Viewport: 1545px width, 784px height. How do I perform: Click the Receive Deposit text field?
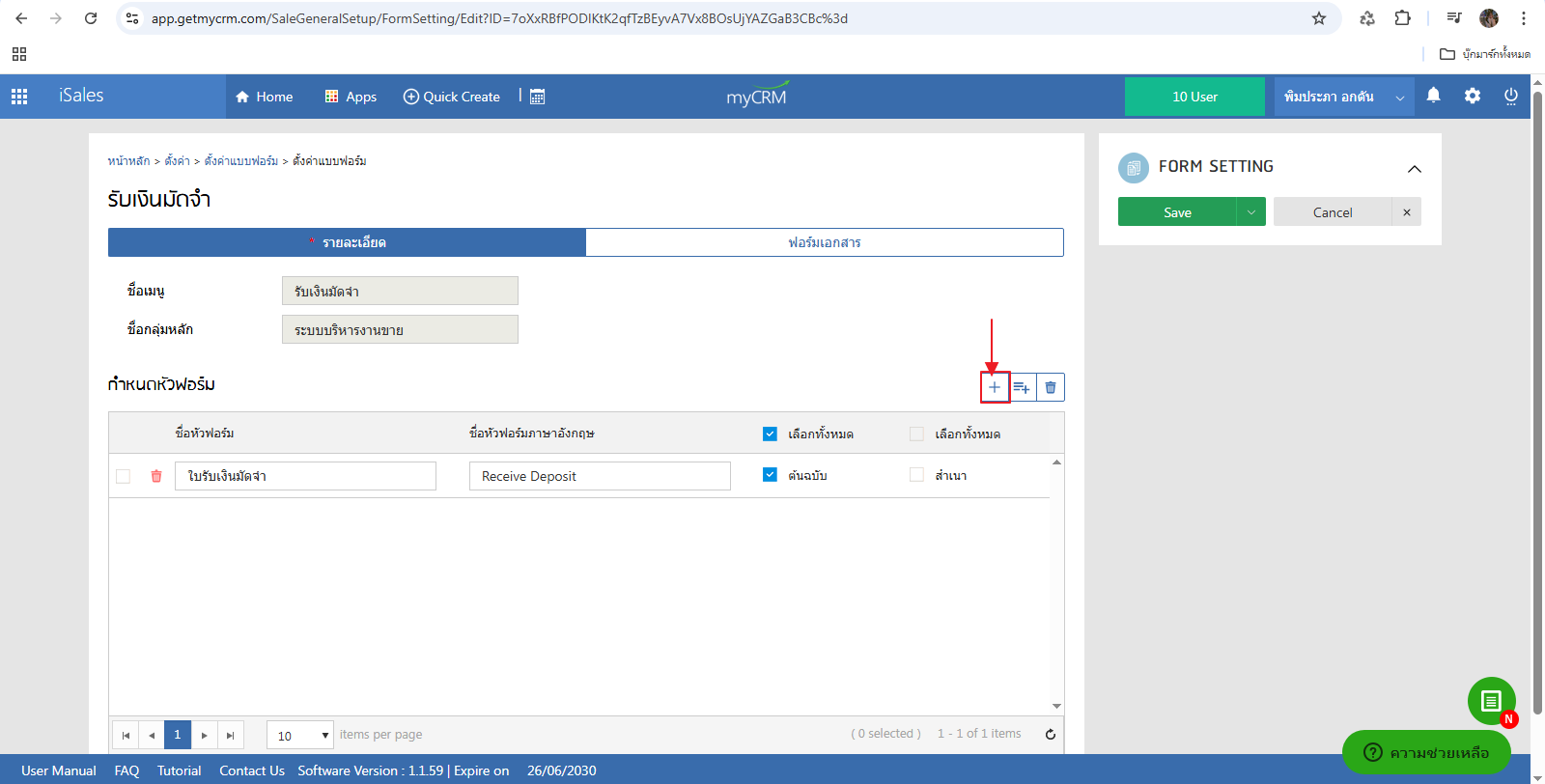point(599,476)
